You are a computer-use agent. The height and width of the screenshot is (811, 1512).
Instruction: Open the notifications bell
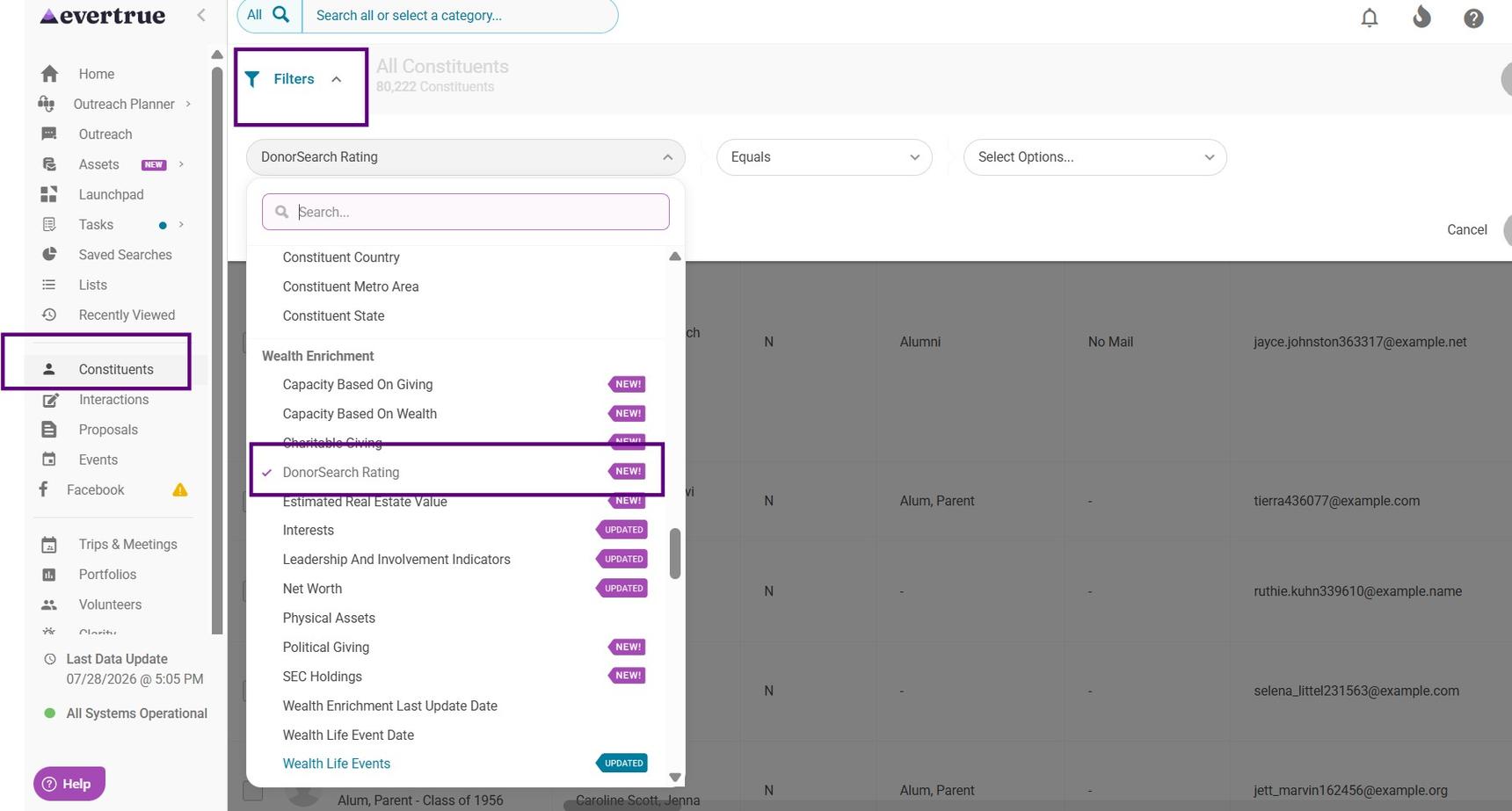1369,18
